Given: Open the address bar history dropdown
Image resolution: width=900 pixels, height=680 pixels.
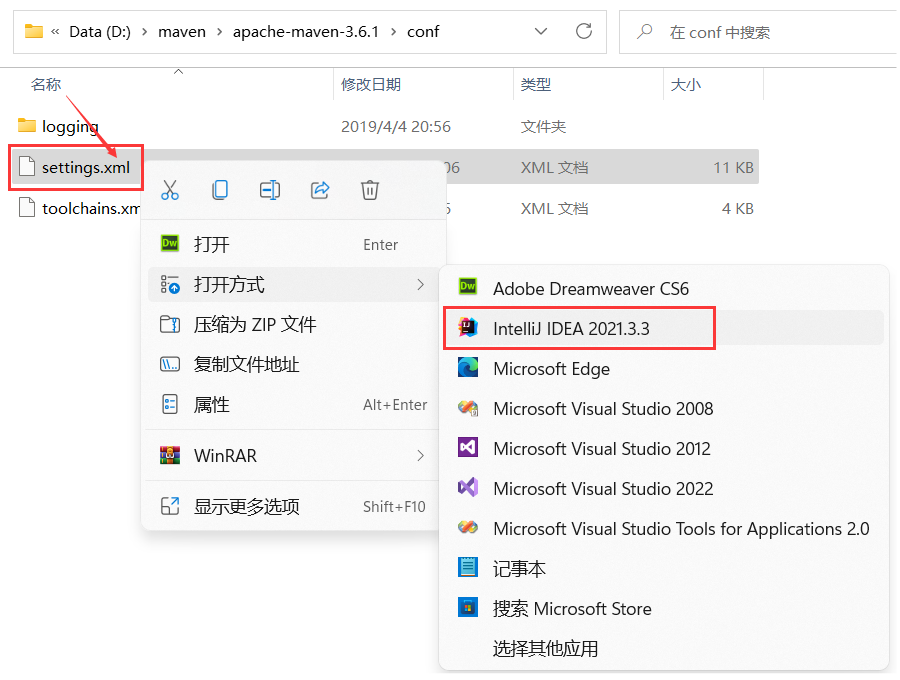Looking at the screenshot, I should tap(541, 31).
